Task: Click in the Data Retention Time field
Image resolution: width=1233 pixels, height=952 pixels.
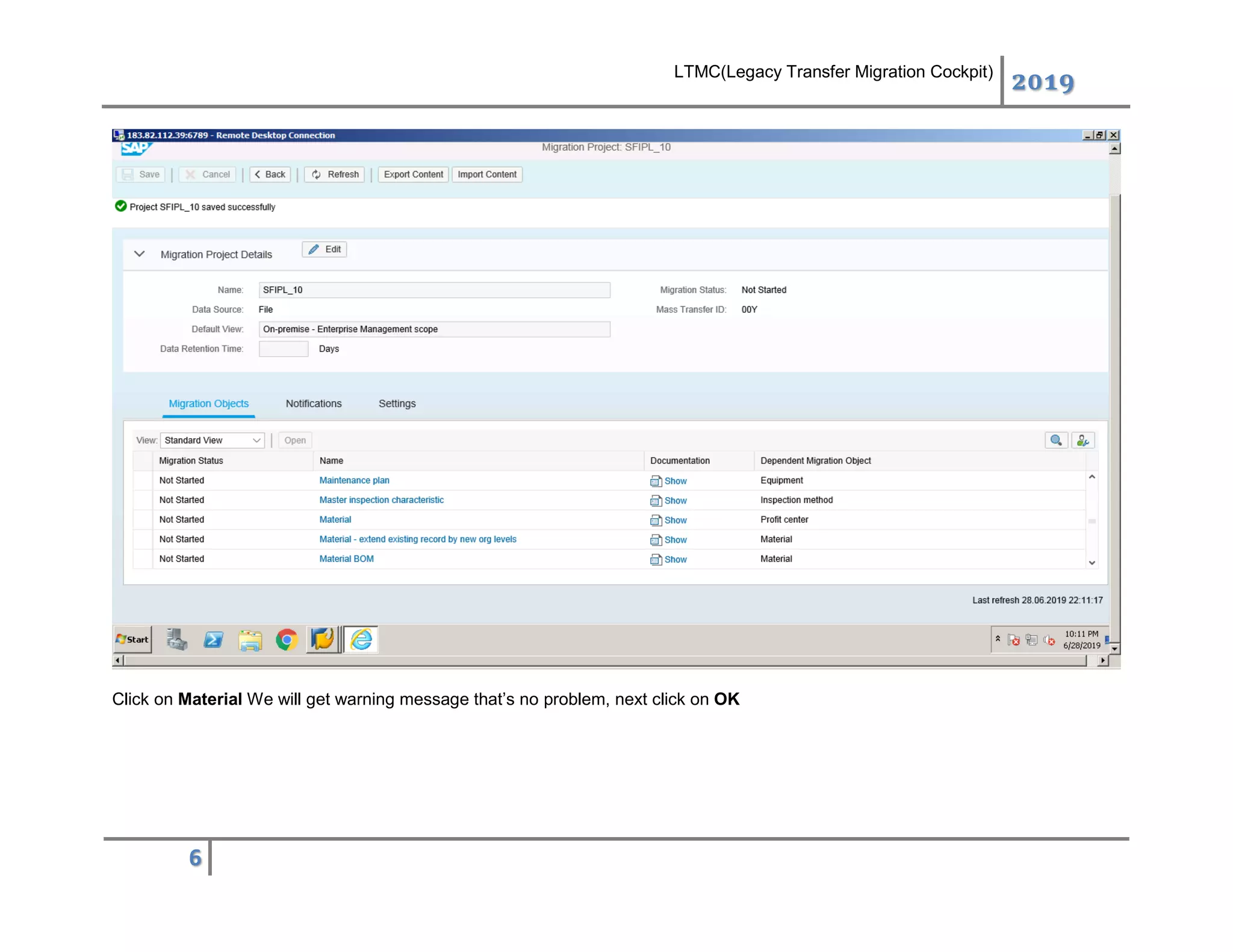Action: (x=283, y=349)
